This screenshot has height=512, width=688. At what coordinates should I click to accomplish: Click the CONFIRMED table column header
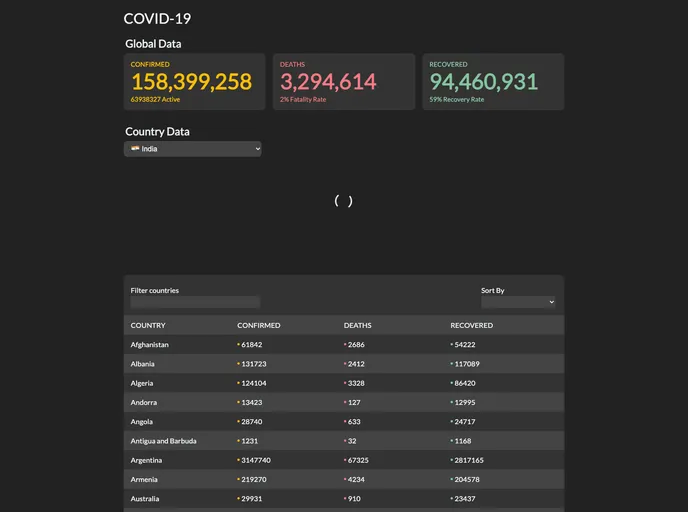259,326
